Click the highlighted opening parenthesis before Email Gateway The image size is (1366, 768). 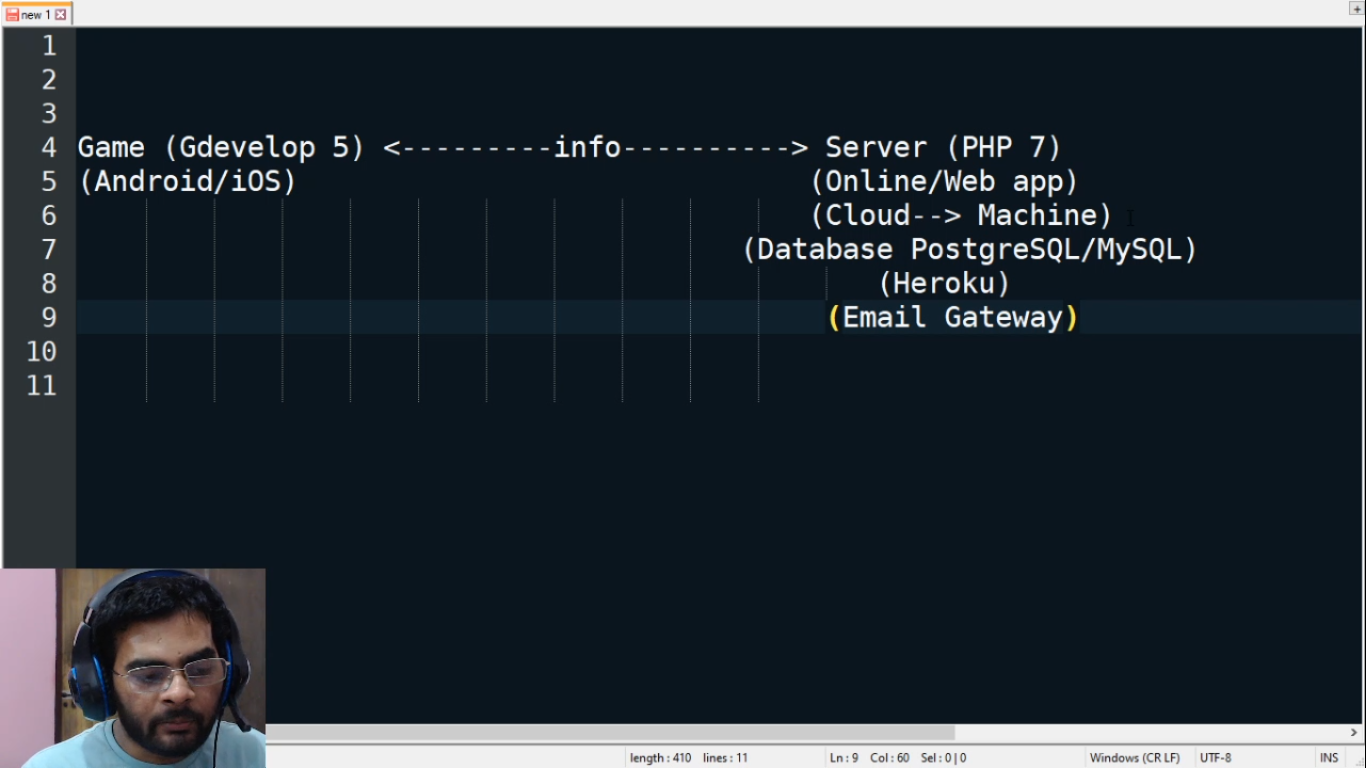point(834,318)
